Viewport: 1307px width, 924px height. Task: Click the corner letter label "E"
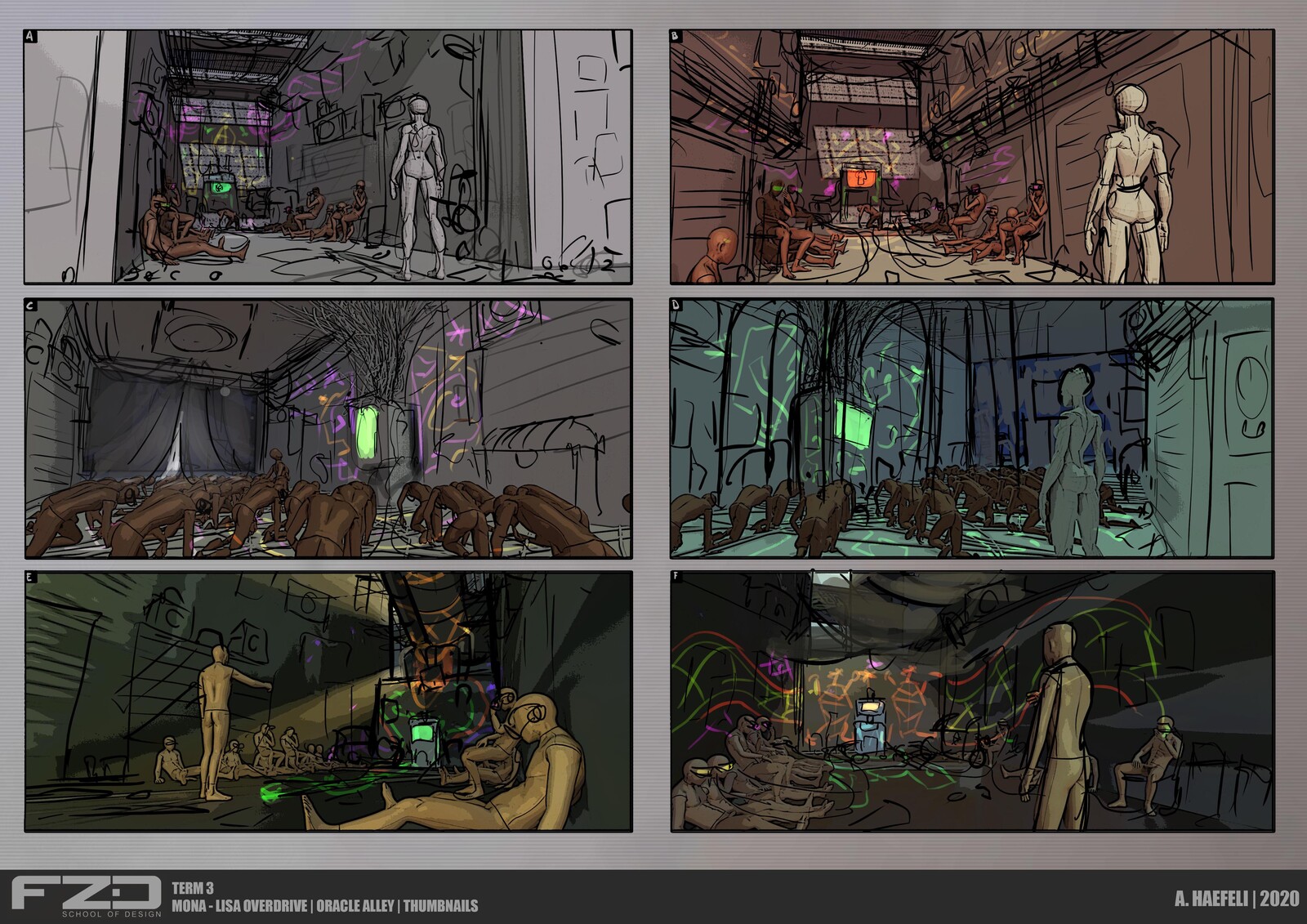pos(31,578)
